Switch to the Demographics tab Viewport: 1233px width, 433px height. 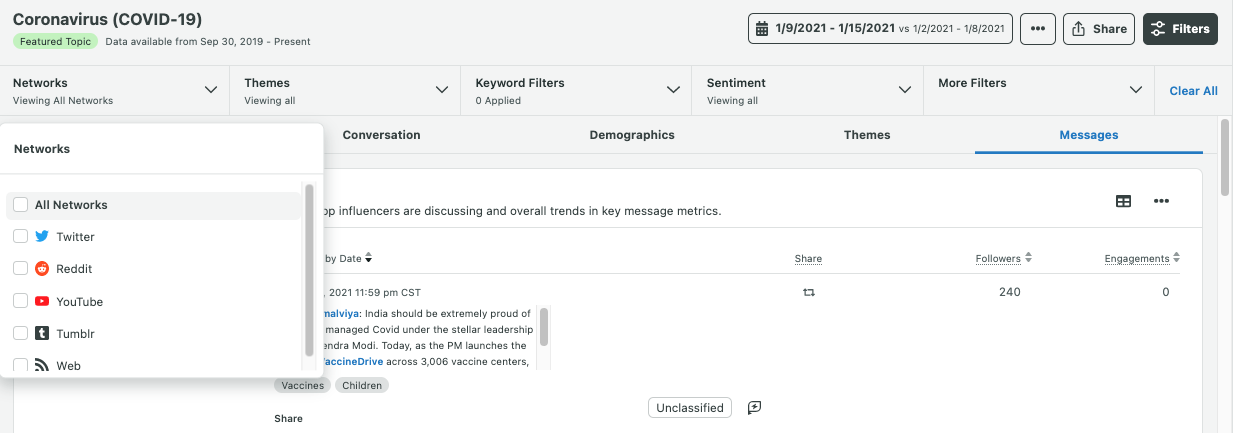point(632,135)
